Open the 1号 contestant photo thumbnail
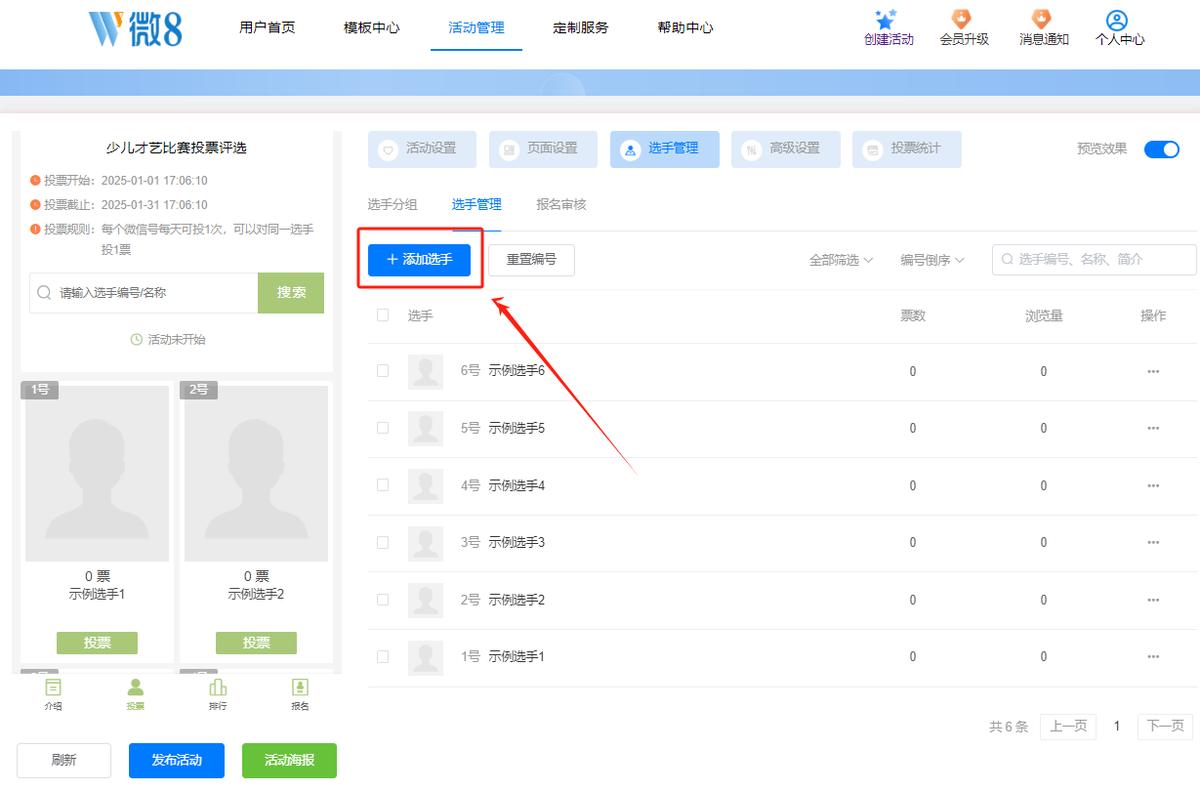This screenshot has height=794, width=1200. click(x=97, y=474)
